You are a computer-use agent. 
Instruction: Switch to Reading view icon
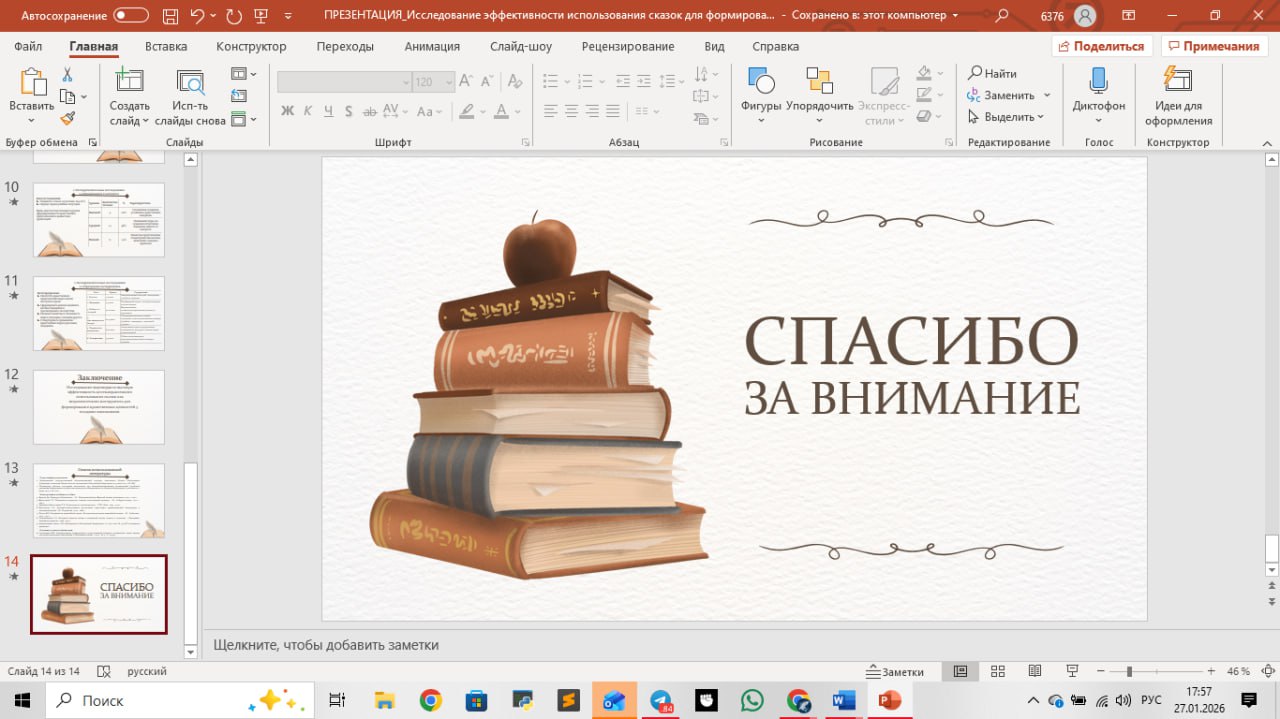tap(1034, 671)
